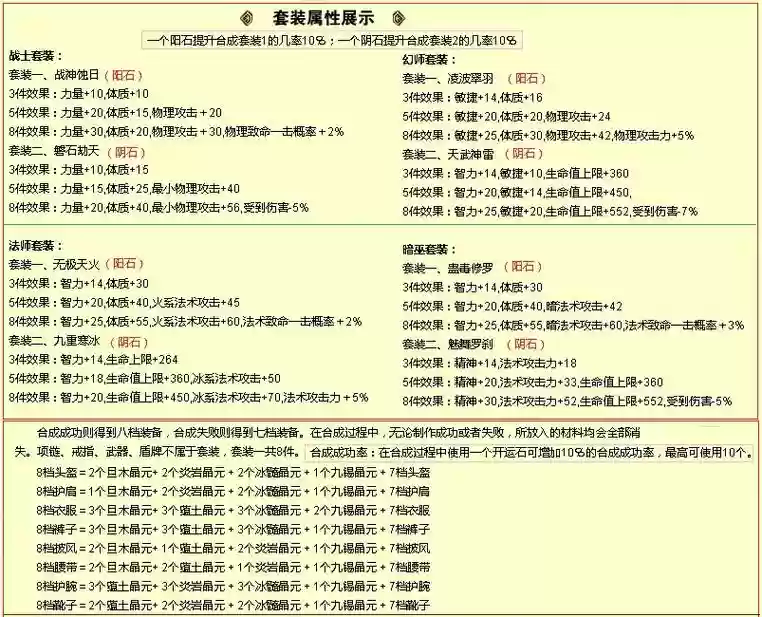Click the line containing '生命值上限+552,受到伤害-7%'

click(x=550, y=211)
